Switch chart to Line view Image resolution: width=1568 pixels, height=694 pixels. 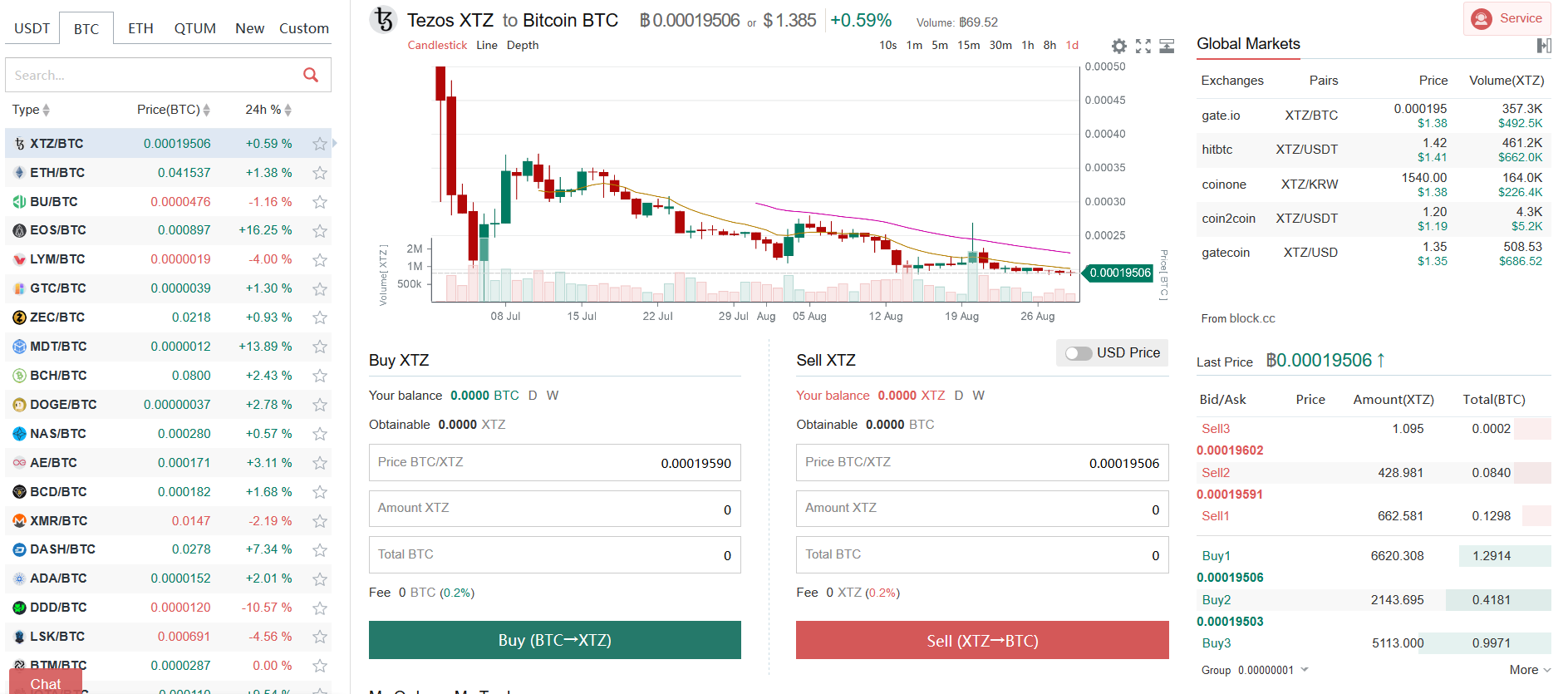(487, 46)
